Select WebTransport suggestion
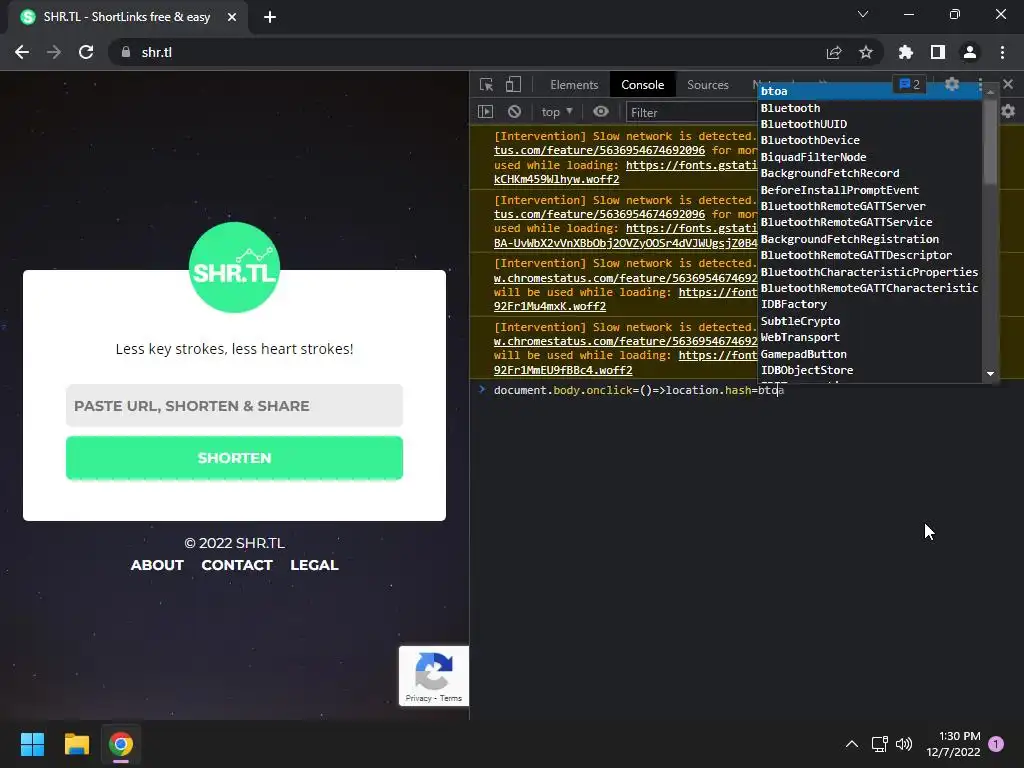1024x768 pixels. pos(869,338)
